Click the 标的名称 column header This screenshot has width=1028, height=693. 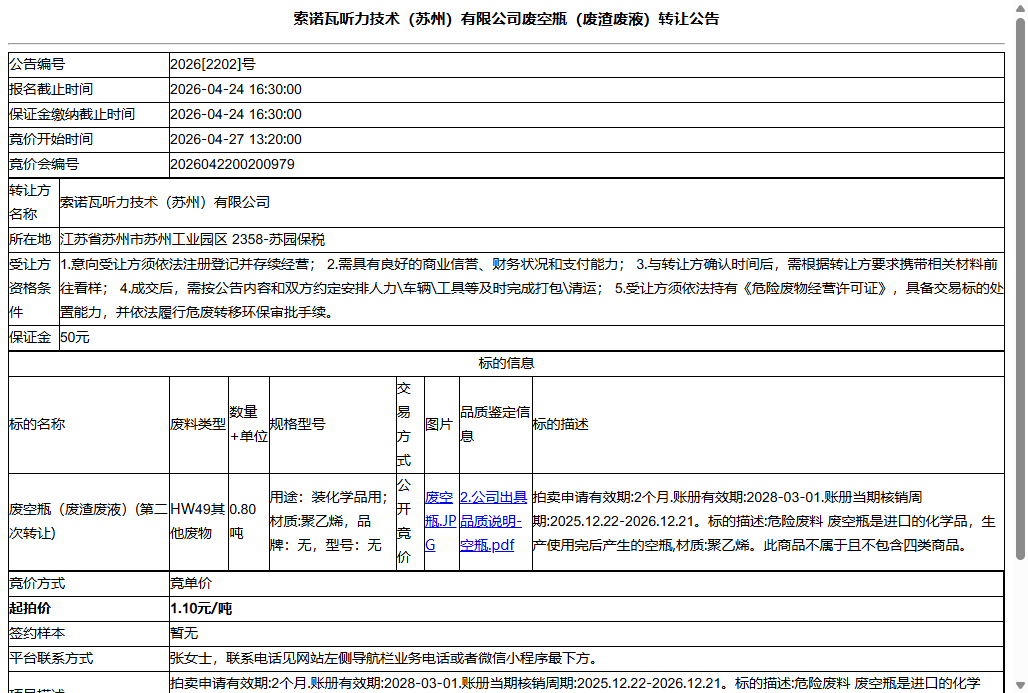click(x=89, y=424)
